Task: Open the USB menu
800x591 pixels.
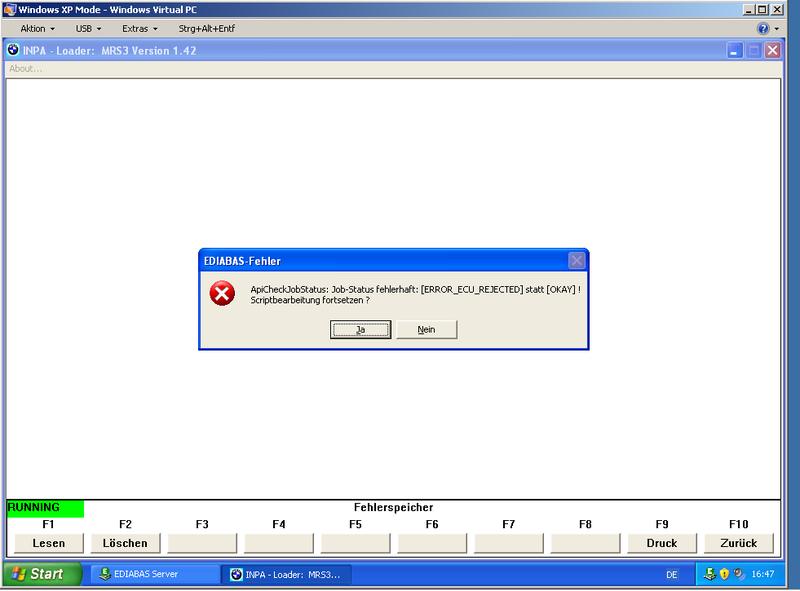Action: 88,29
